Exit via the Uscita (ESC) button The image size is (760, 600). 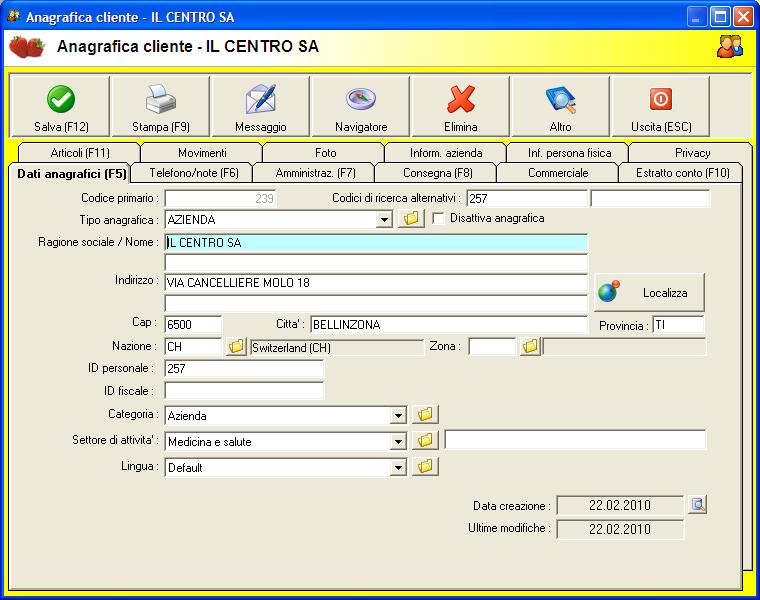(x=660, y=107)
